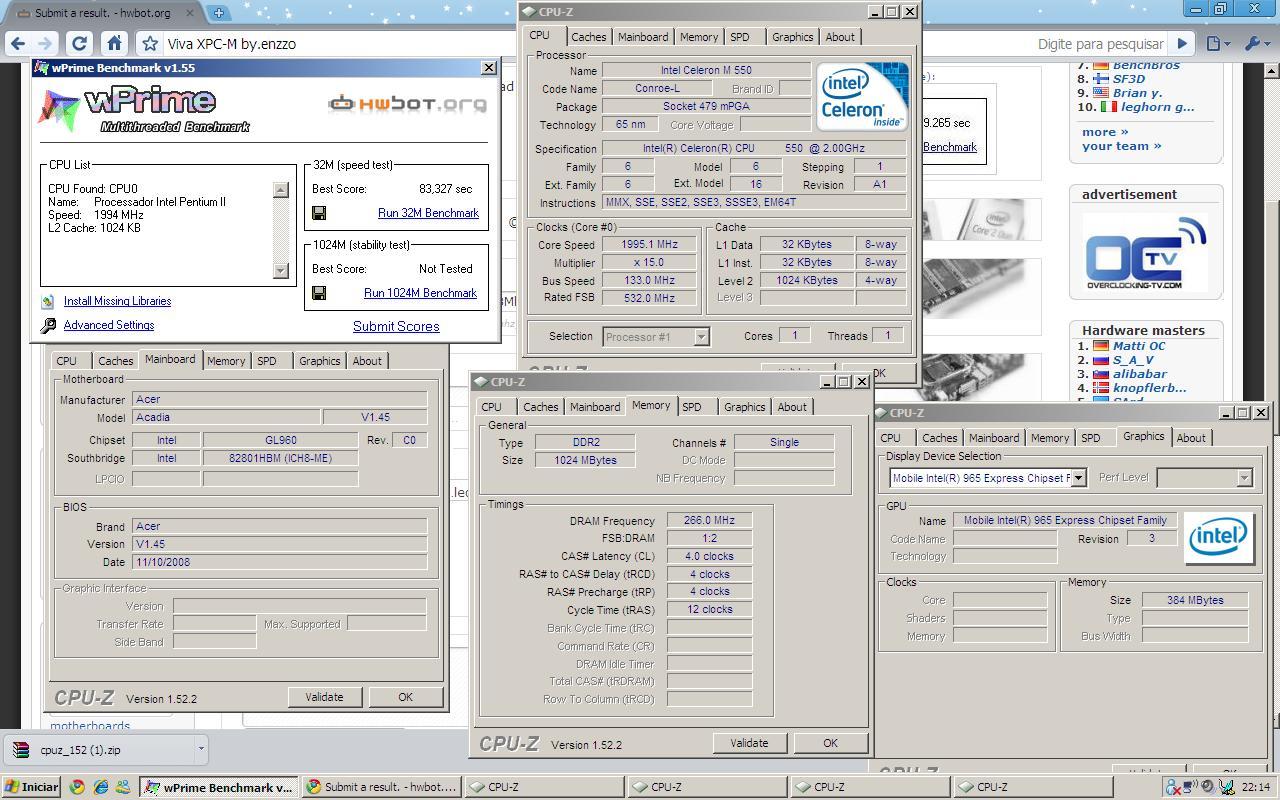Open SPD tab in top CPU-Z window
This screenshot has width=1280, height=800.
pos(740,37)
